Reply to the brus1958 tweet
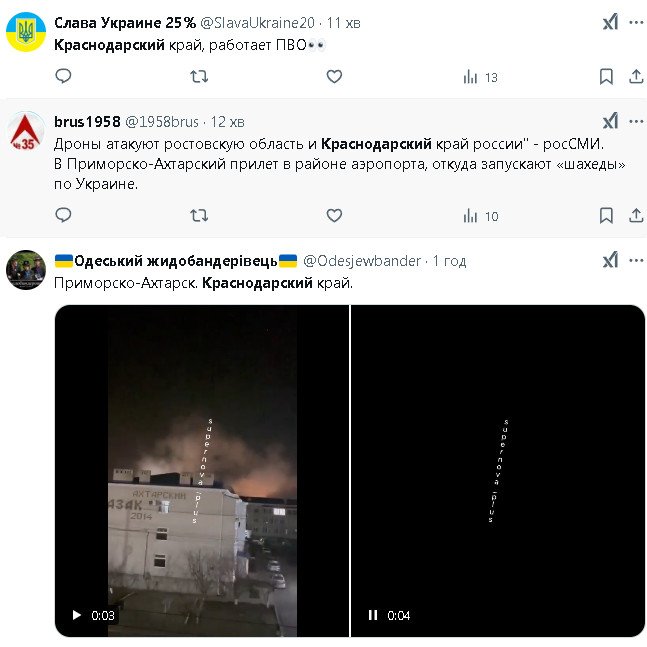The image size is (647, 647). 63,215
